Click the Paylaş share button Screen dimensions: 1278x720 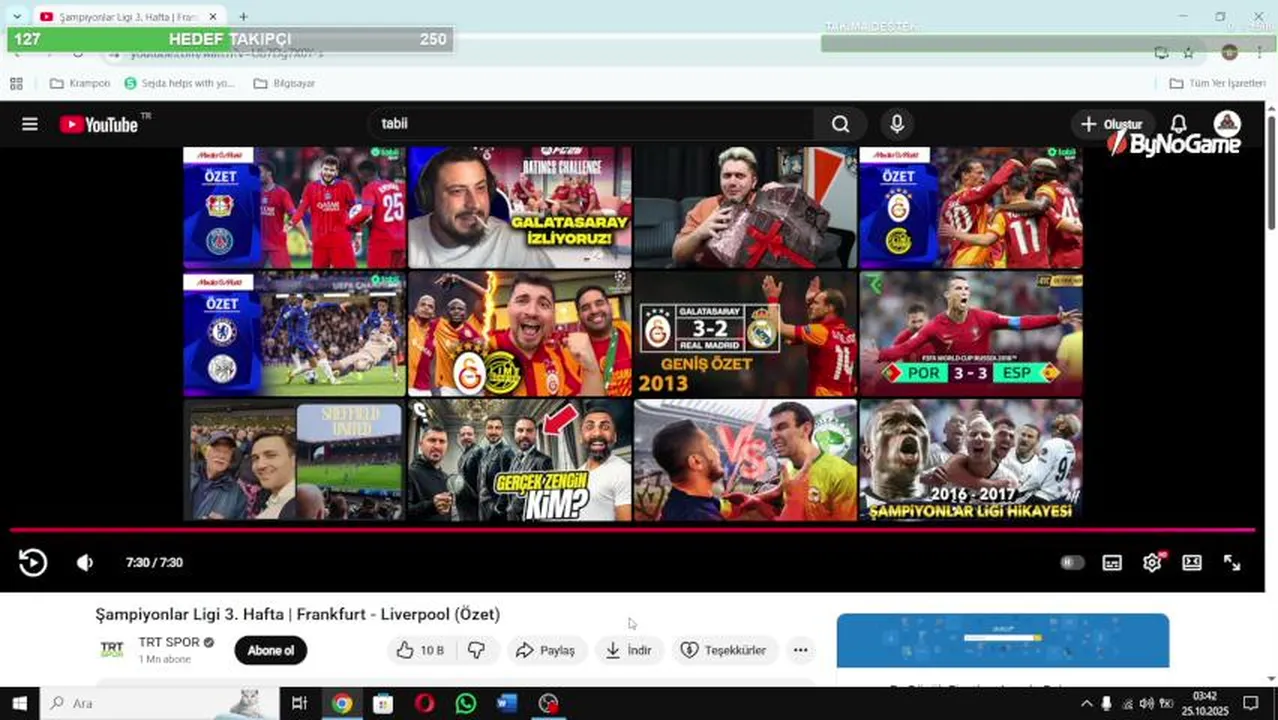[x=545, y=650]
